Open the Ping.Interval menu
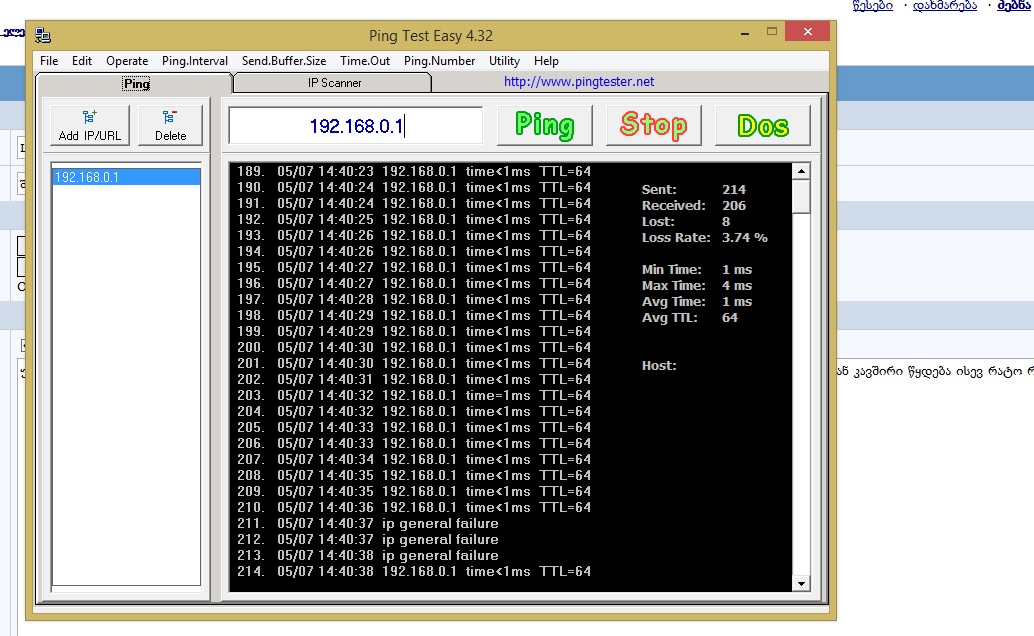Screen dimensions: 1034x636 tap(195, 61)
